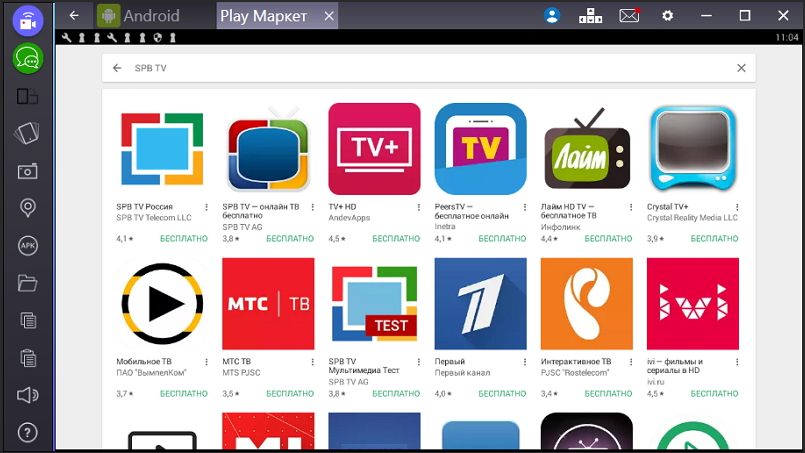Click БЕСПЛАТНО under МТС ТВ
This screenshot has height=453, width=805.
[x=290, y=394]
